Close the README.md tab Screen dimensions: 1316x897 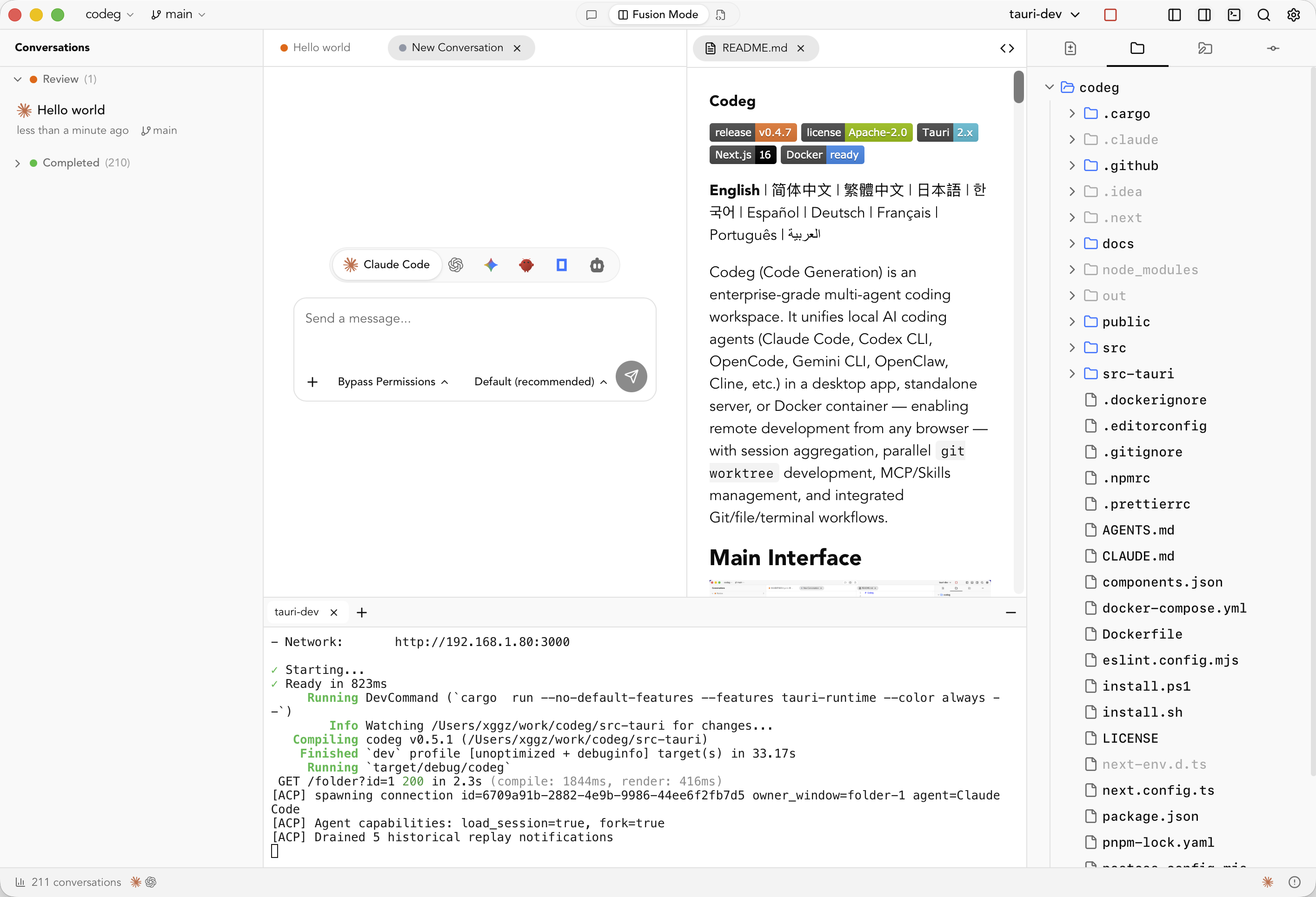[801, 49]
